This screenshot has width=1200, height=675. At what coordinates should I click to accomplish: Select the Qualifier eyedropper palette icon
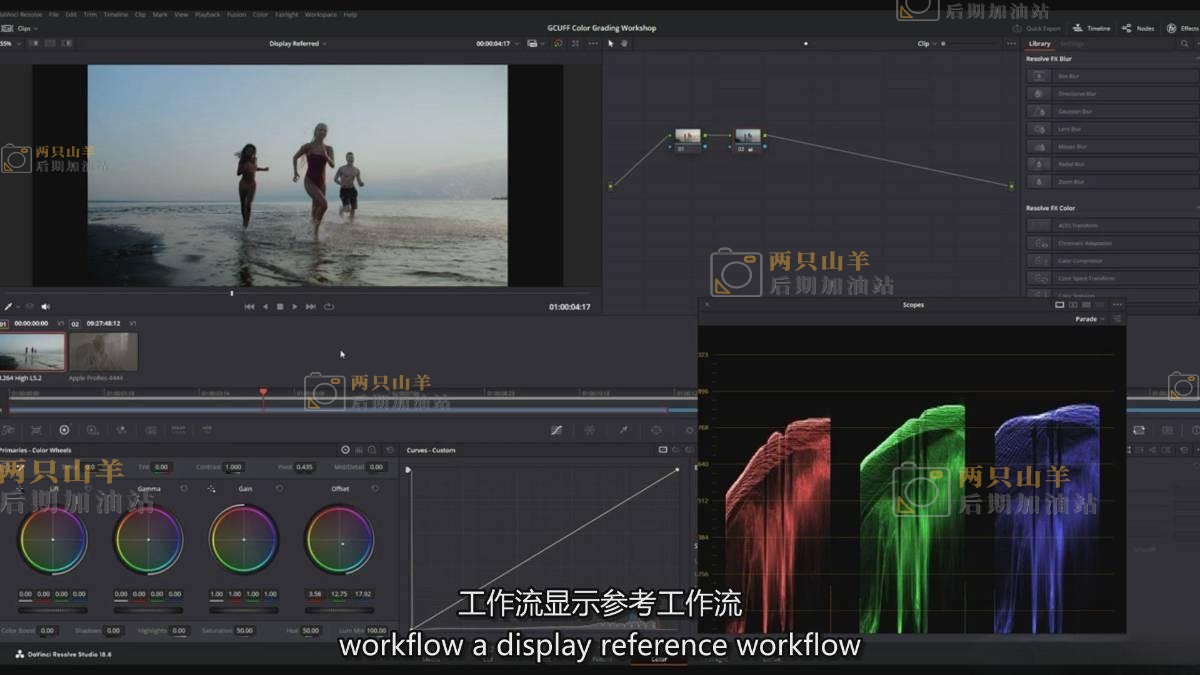623,430
